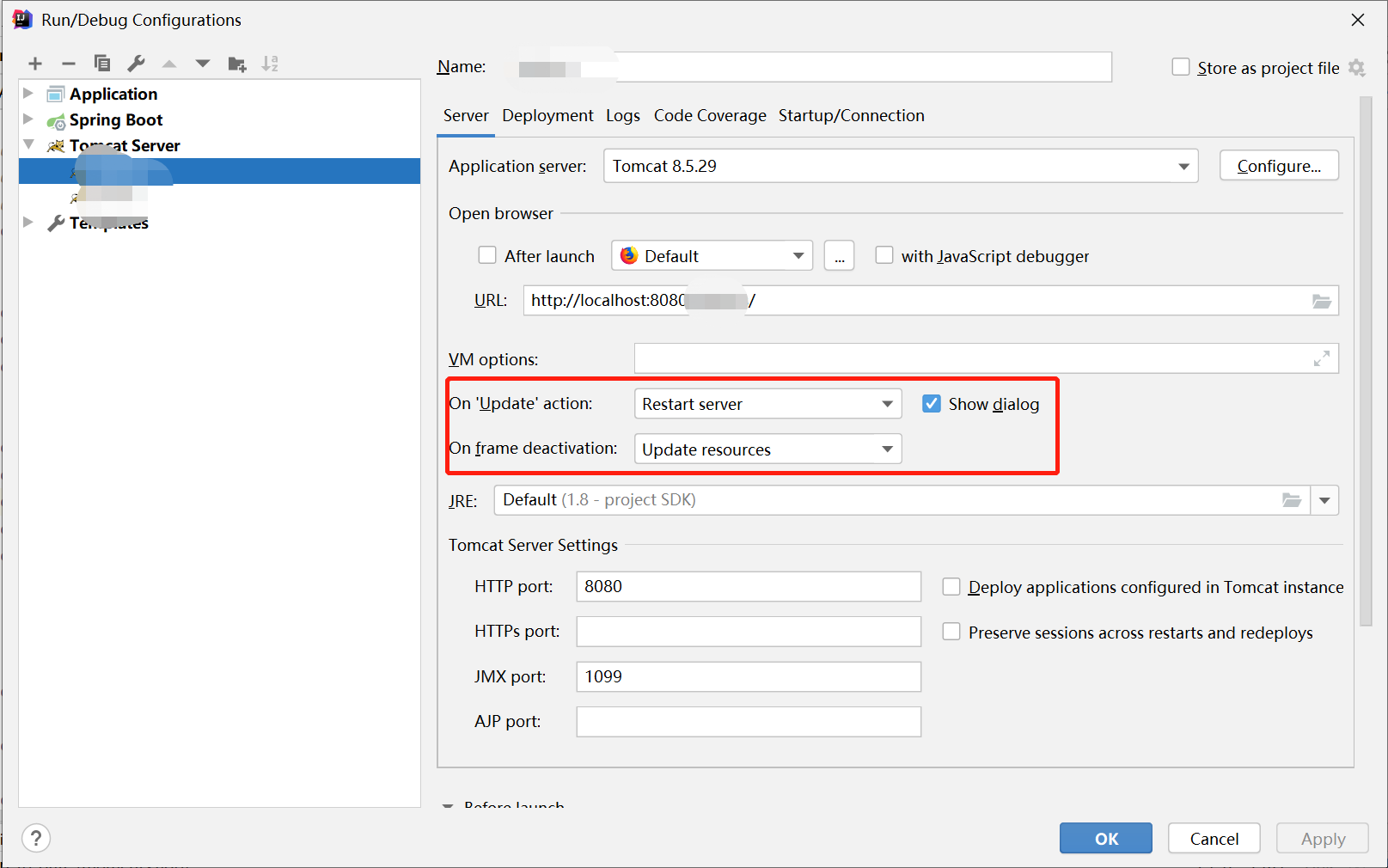Open the edit templates wrench icon
This screenshot has height=868, width=1388.
136,64
